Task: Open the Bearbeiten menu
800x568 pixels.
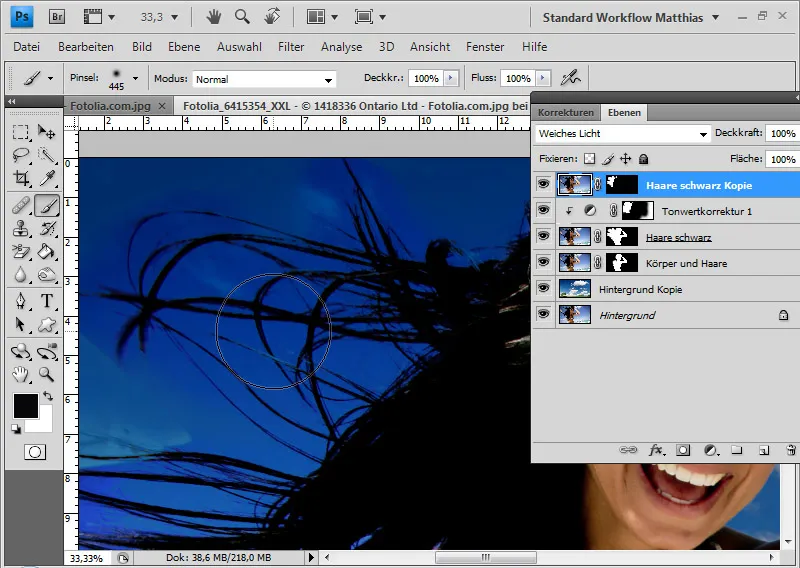Action: [86, 47]
